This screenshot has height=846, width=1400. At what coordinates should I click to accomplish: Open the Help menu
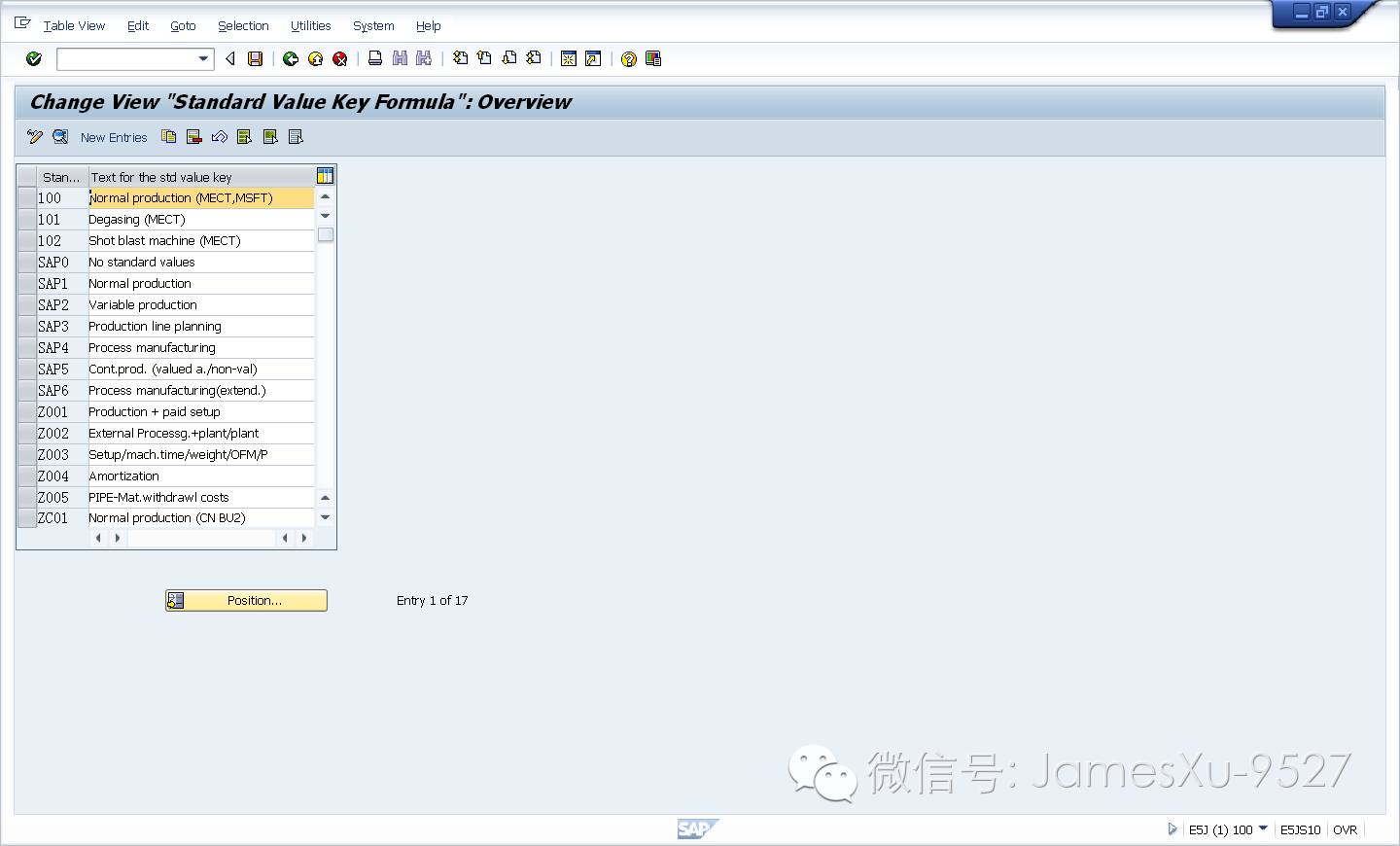click(x=428, y=25)
